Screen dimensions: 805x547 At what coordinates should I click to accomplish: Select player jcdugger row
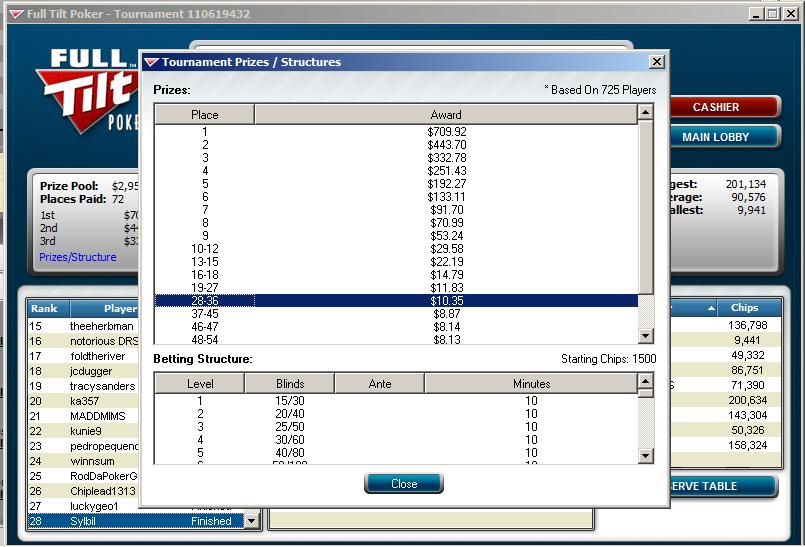pos(84,371)
